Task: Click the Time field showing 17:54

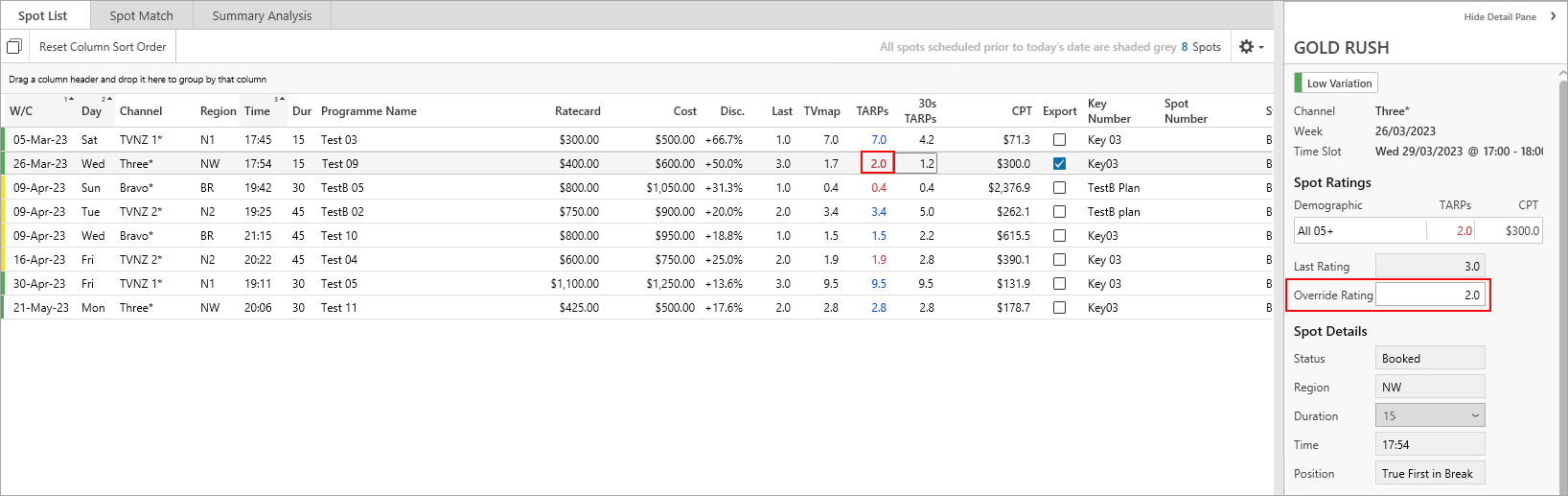Action: click(x=1430, y=444)
